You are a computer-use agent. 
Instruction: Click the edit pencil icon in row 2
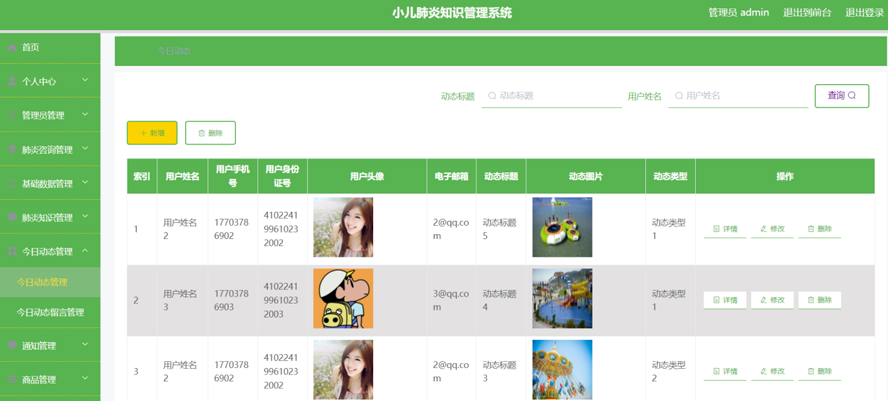point(763,300)
